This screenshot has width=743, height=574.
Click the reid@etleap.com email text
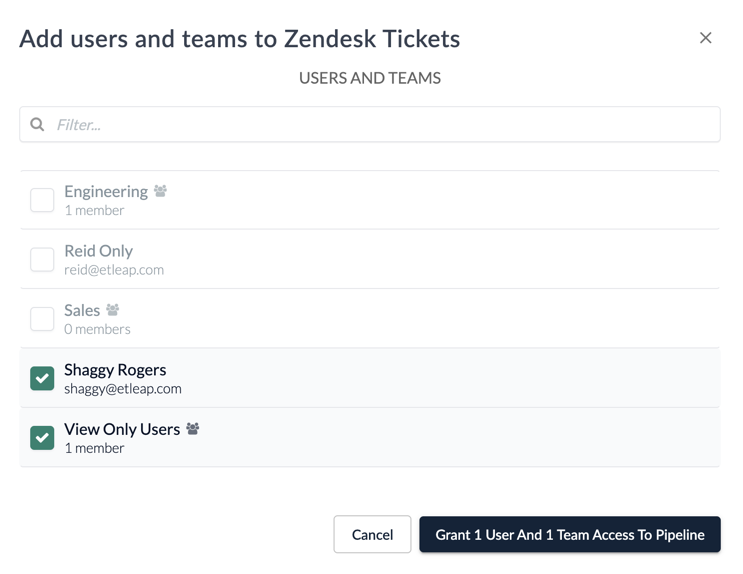coord(114,270)
